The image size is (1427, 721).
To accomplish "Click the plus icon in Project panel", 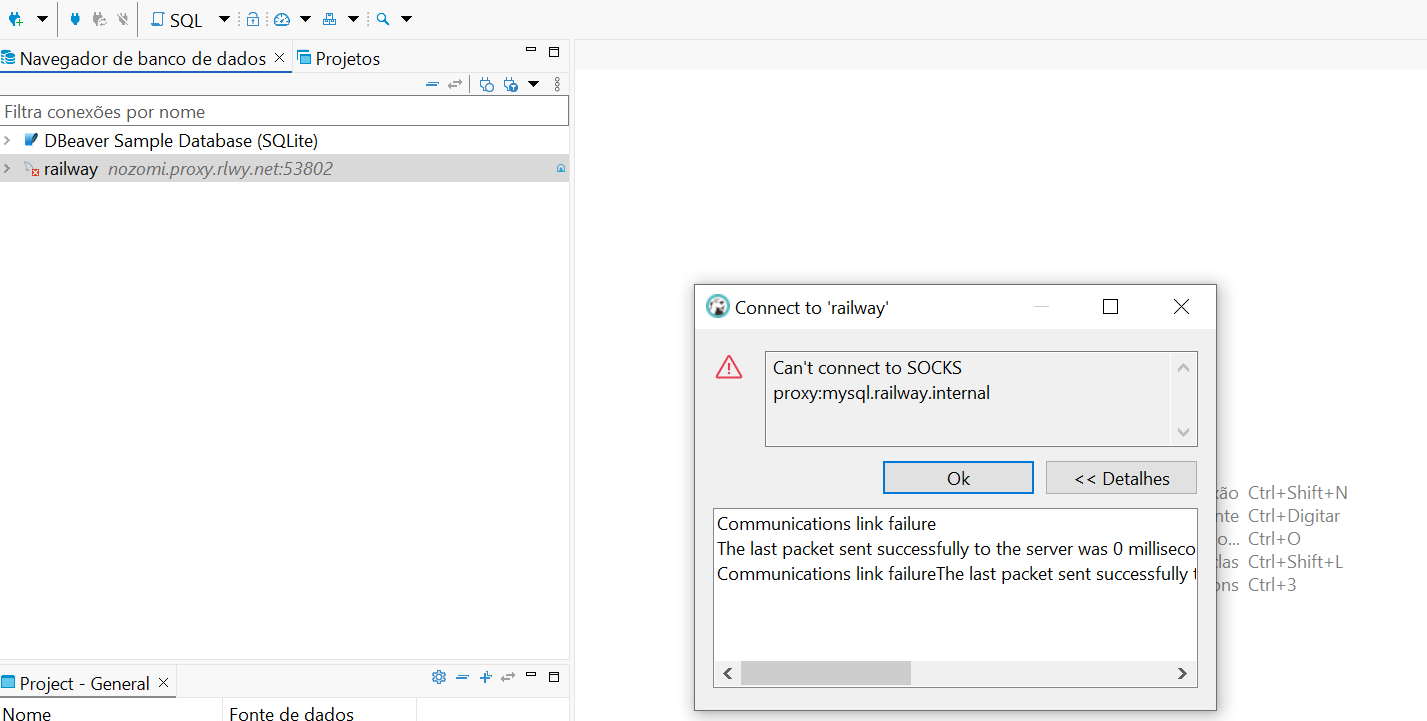I will click(485, 677).
